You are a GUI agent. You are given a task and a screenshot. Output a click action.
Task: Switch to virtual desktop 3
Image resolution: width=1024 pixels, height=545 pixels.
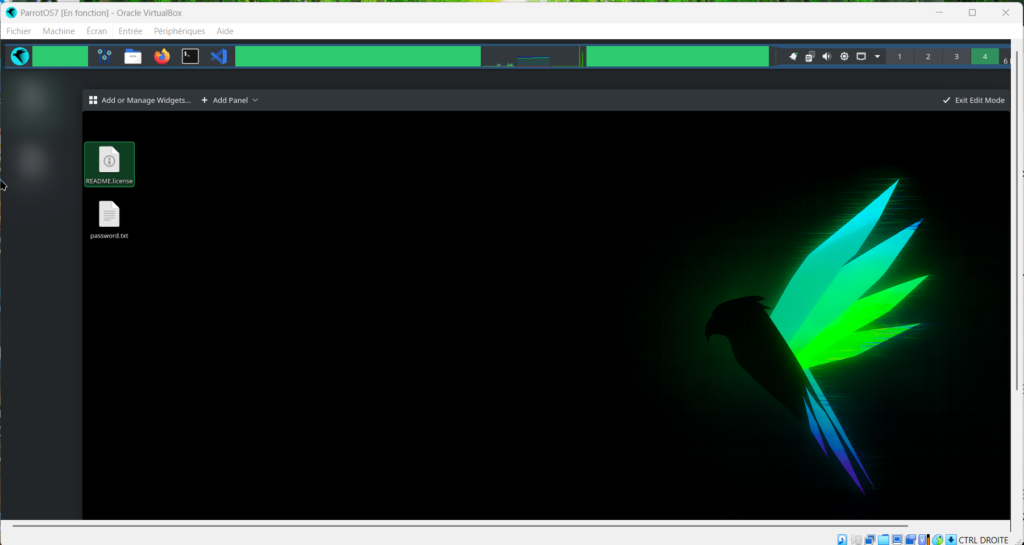pos(956,57)
